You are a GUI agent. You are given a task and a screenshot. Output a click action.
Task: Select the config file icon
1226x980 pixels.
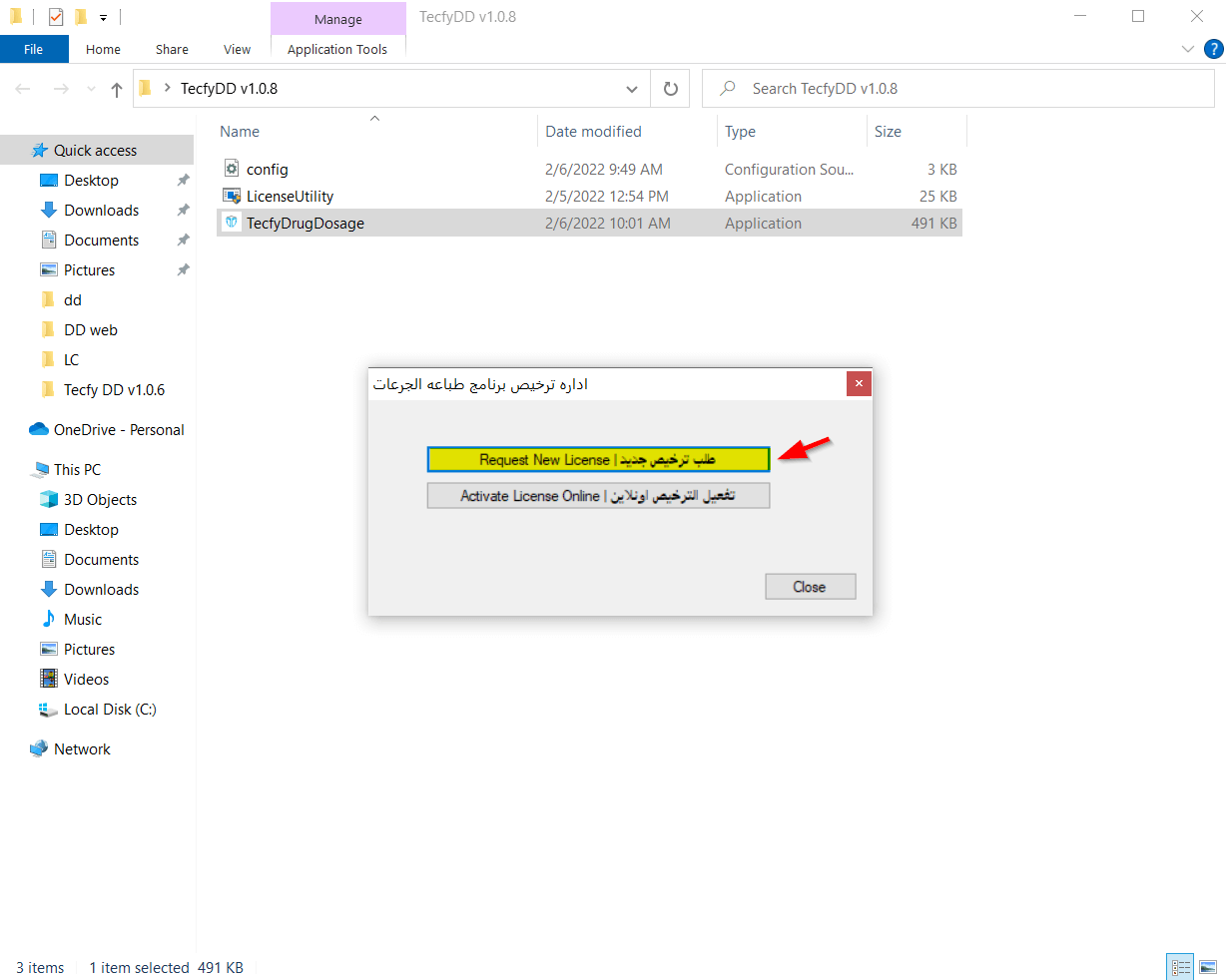(232, 169)
